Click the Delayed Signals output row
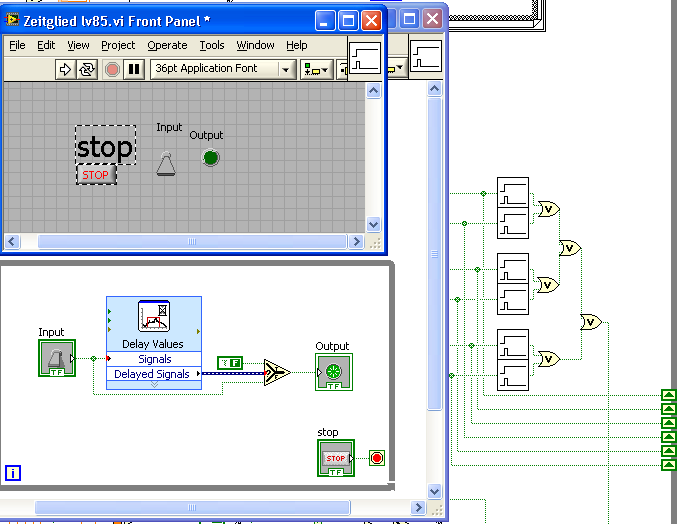 click(x=154, y=374)
